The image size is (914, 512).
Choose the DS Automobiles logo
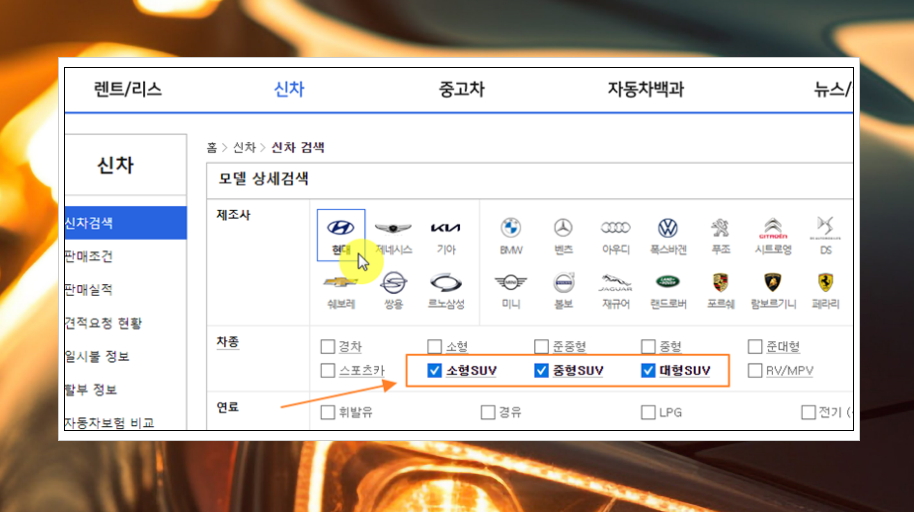coord(825,227)
